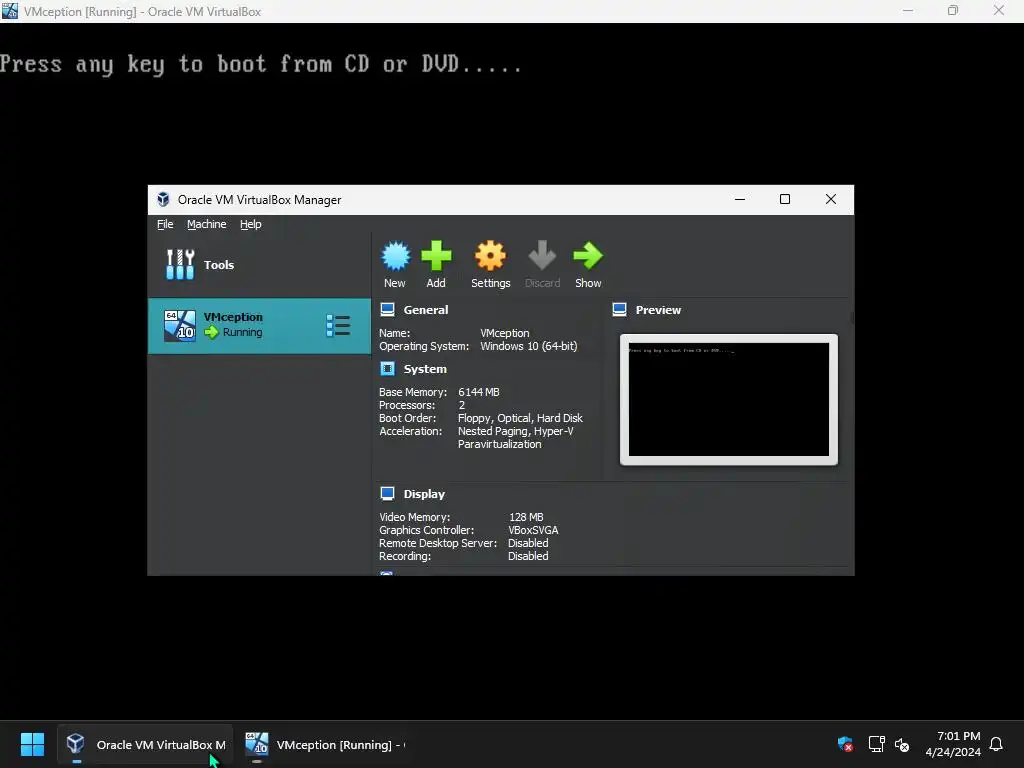
Task: Click the 'Floppy, Optical, Hard Disk' boot order
Action: click(x=520, y=418)
